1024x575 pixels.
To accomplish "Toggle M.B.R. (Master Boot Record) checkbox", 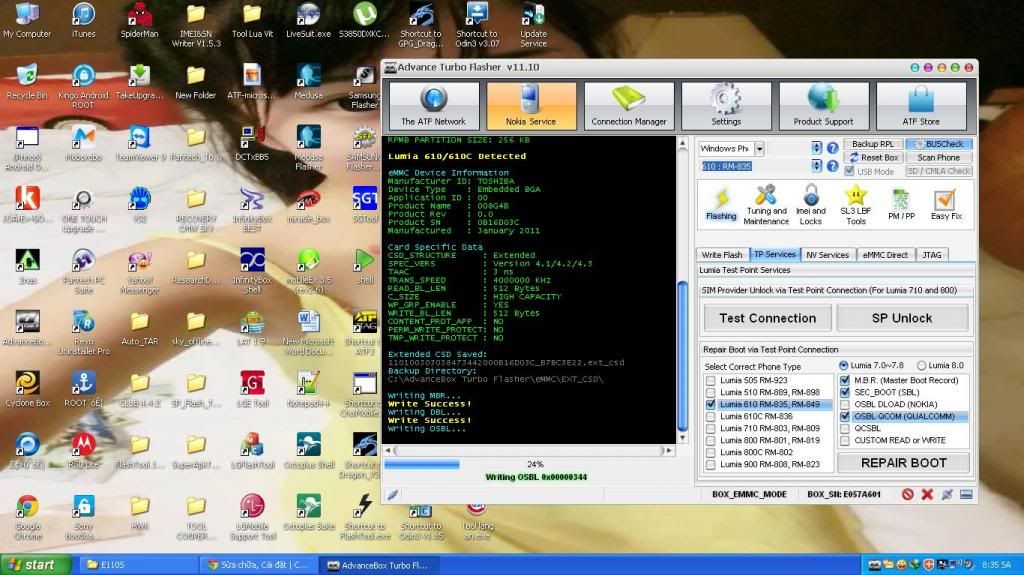I will [x=844, y=380].
